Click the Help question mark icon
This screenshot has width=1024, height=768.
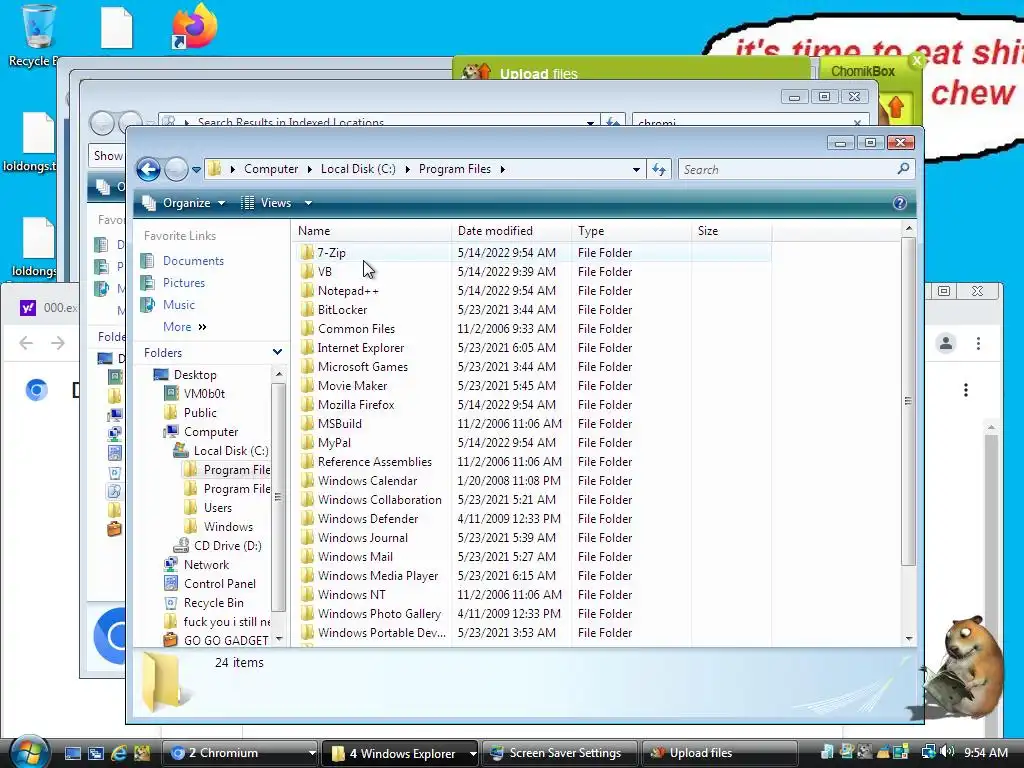[899, 203]
